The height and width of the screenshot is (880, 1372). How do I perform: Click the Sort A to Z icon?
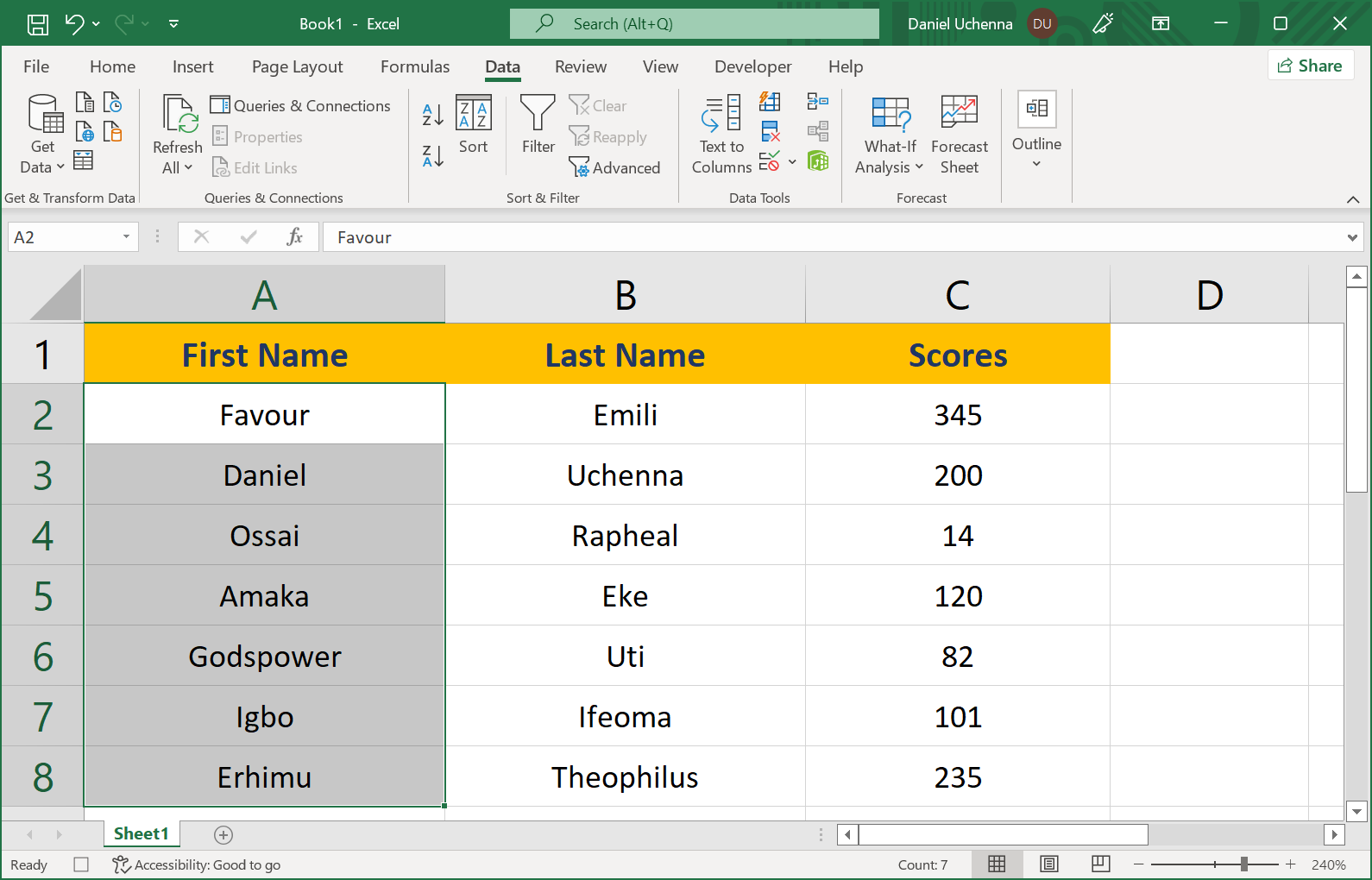(x=432, y=115)
